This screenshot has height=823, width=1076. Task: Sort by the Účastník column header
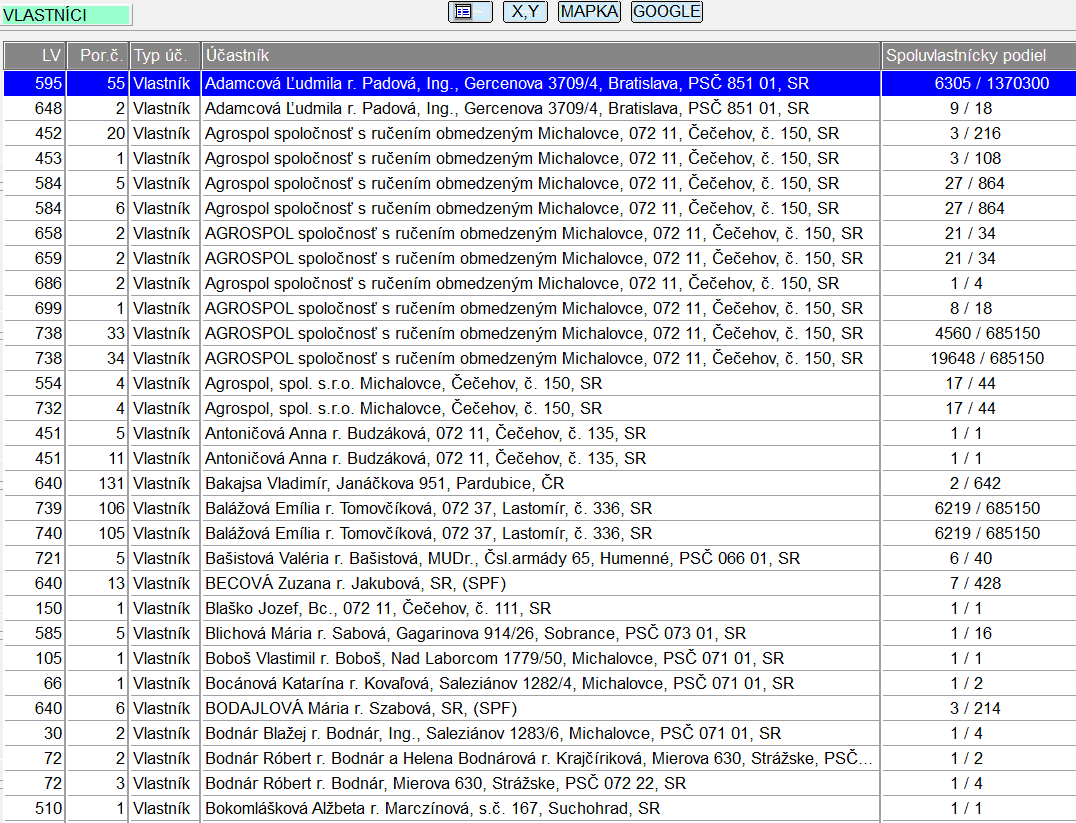(540, 56)
